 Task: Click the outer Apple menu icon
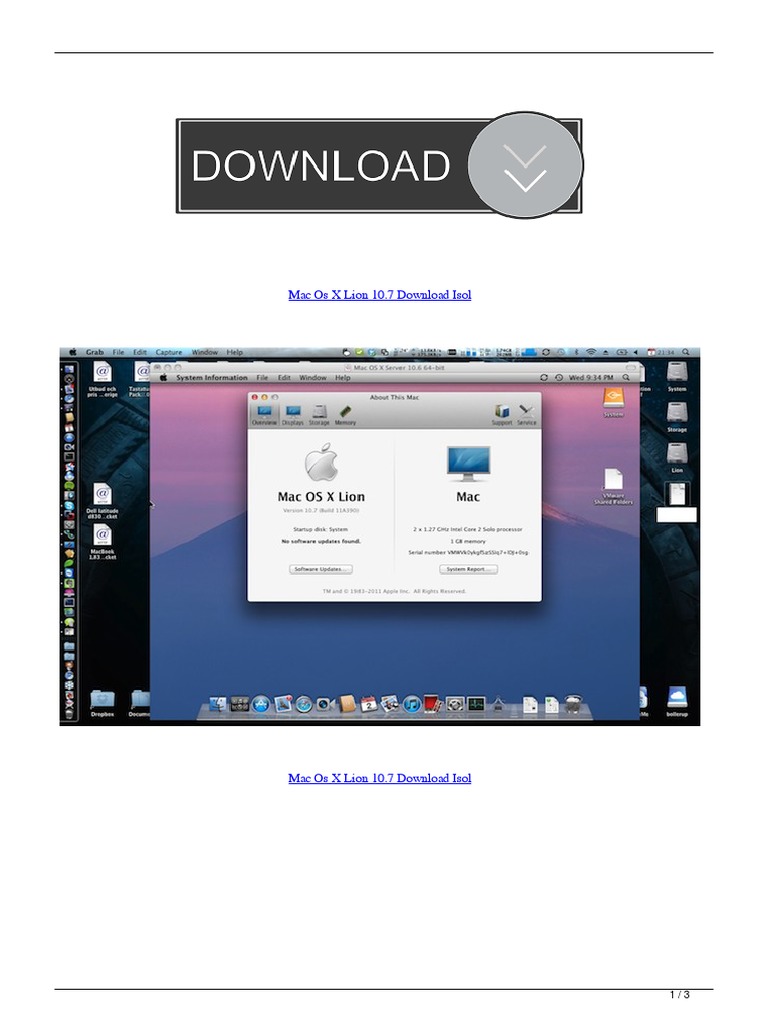coord(72,352)
